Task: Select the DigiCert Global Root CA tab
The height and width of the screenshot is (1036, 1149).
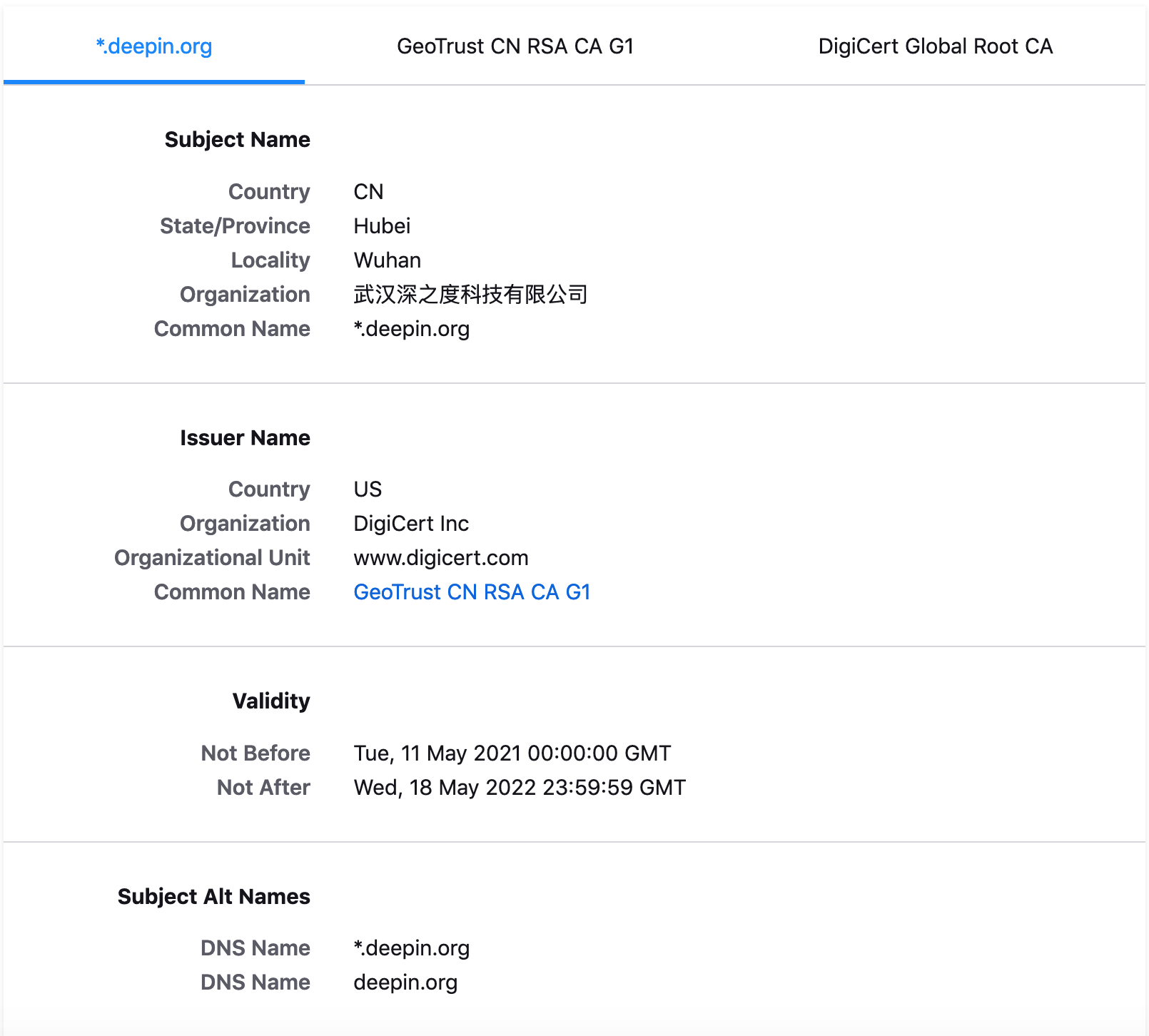Action: click(935, 46)
